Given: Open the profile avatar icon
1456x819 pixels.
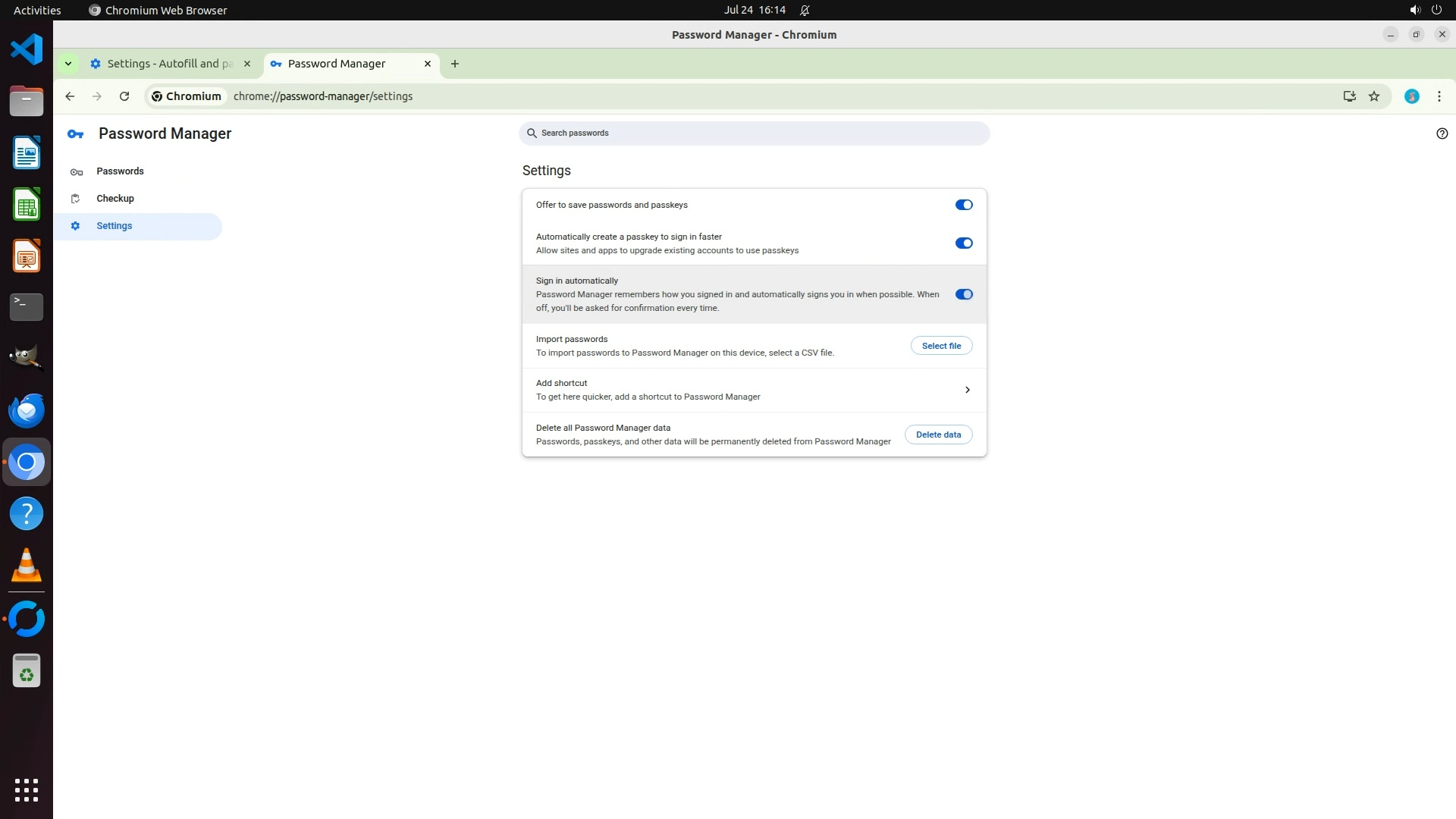Looking at the screenshot, I should [x=1411, y=96].
